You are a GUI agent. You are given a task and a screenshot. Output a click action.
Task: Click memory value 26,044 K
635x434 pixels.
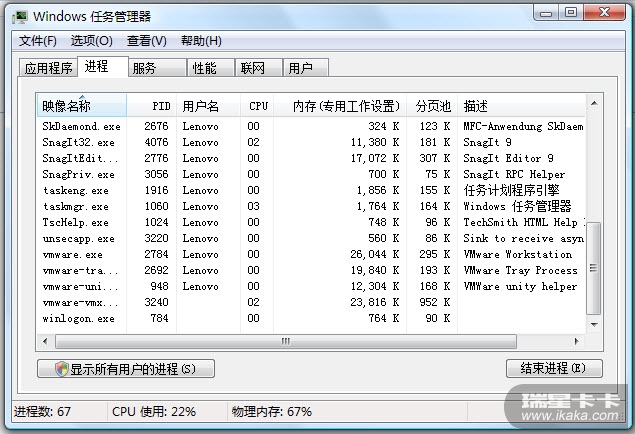click(x=375, y=254)
